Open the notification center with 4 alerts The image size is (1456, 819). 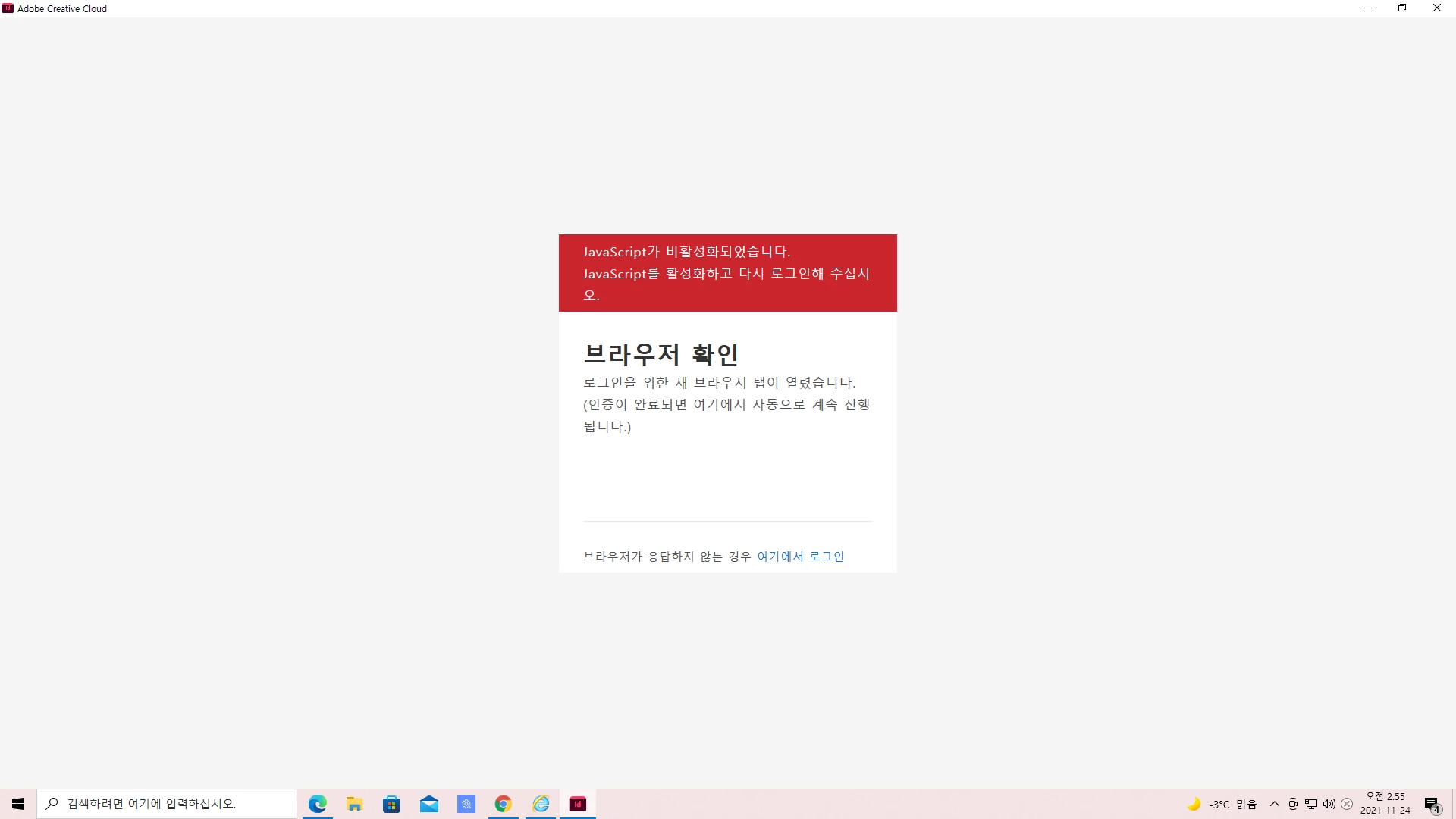point(1432,804)
